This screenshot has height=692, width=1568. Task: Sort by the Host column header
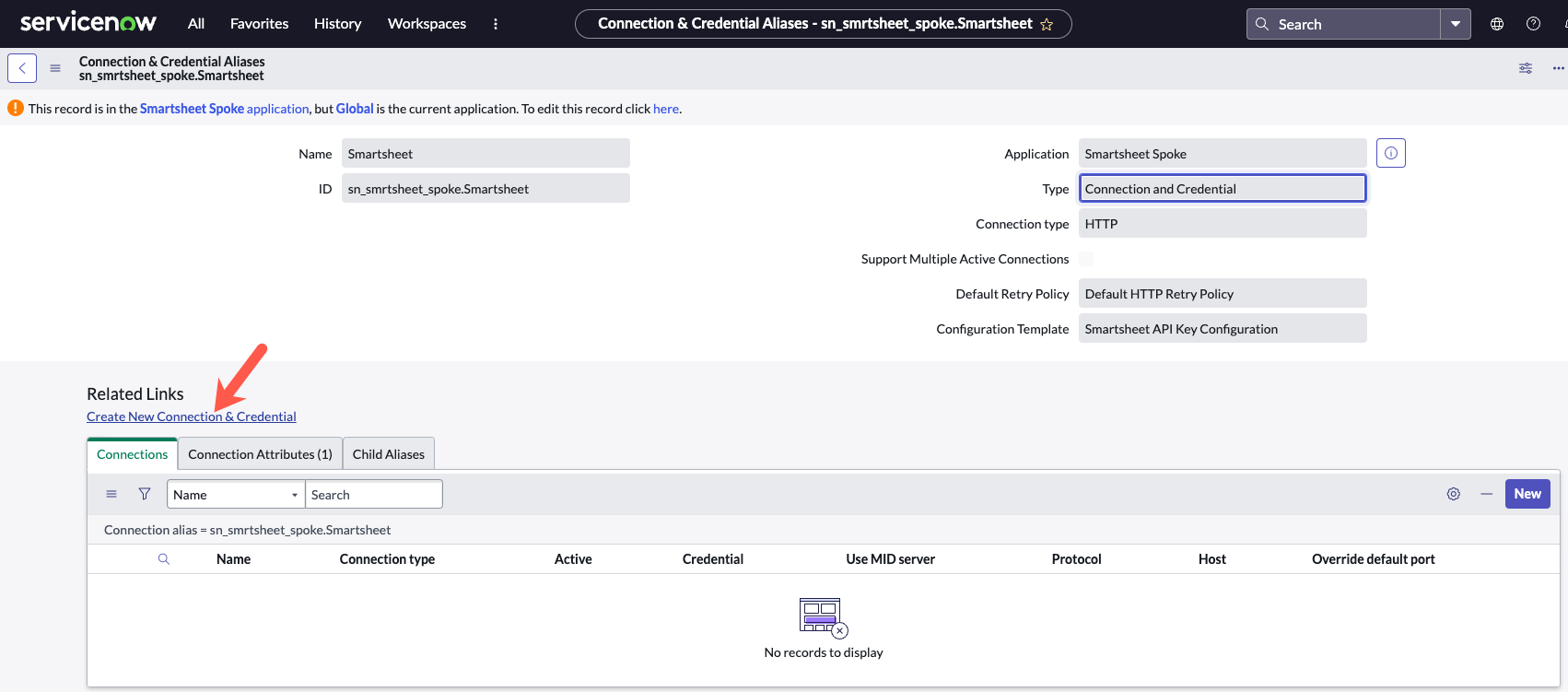pyautogui.click(x=1212, y=559)
